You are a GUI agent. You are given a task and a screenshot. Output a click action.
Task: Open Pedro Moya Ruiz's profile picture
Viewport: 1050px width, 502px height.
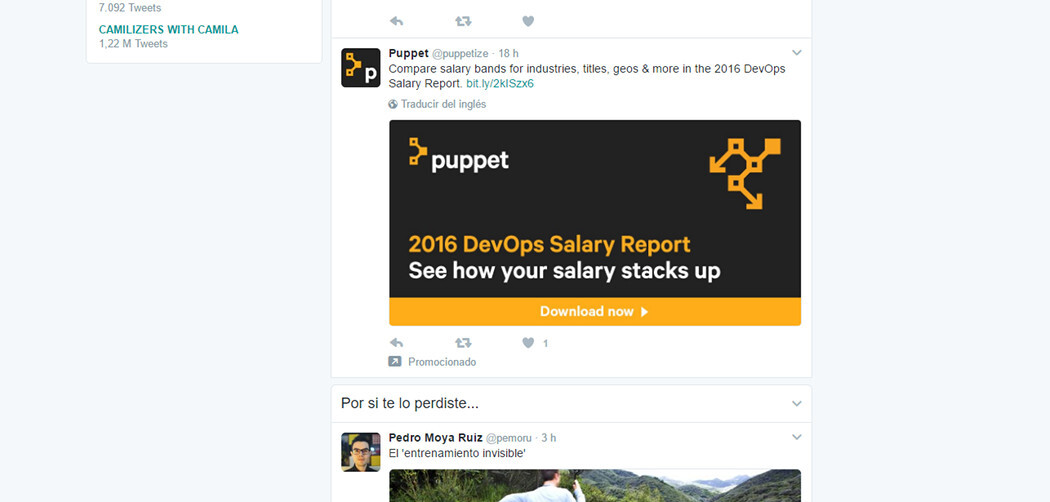click(360, 452)
